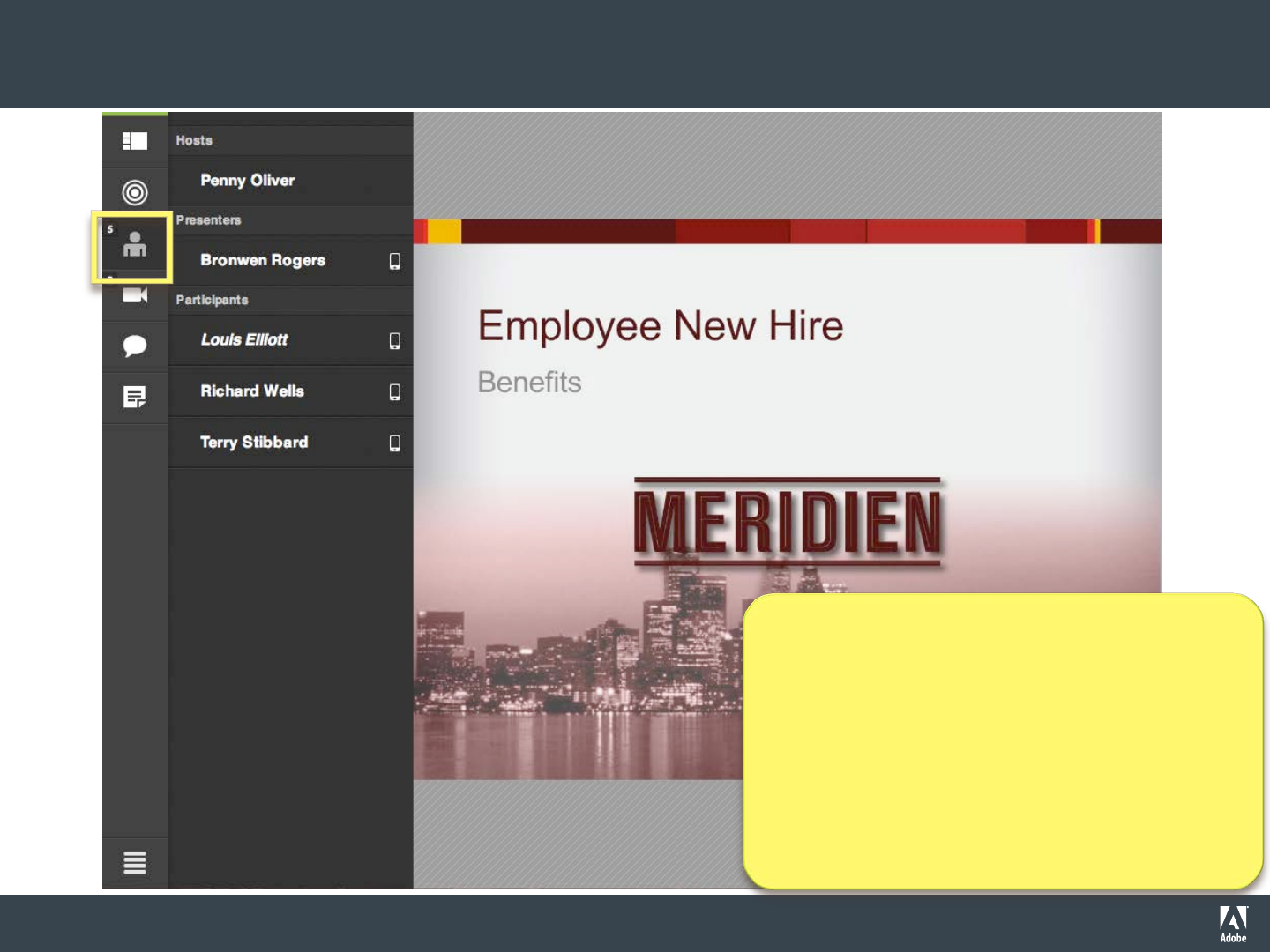Select participant Terry Stibbard
1270x952 pixels.
point(290,443)
